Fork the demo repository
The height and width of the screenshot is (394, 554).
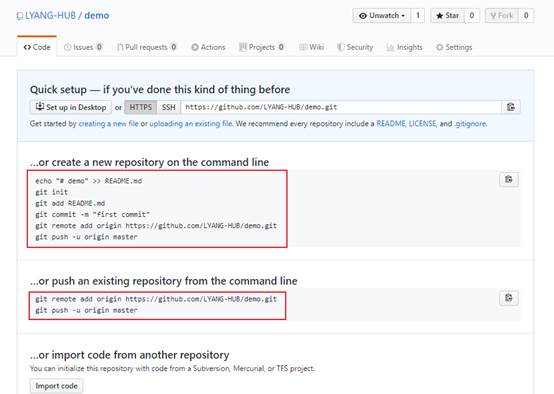[x=502, y=16]
